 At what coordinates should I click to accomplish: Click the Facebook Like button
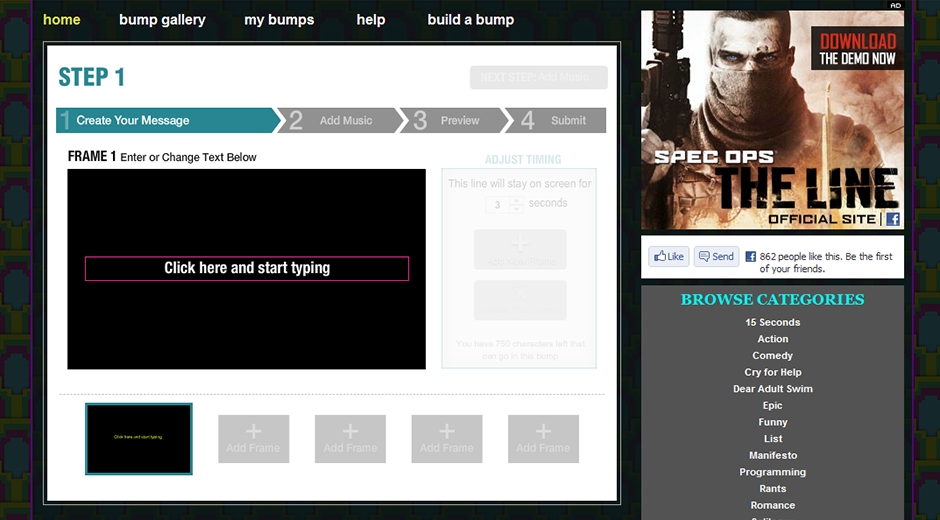(668, 257)
